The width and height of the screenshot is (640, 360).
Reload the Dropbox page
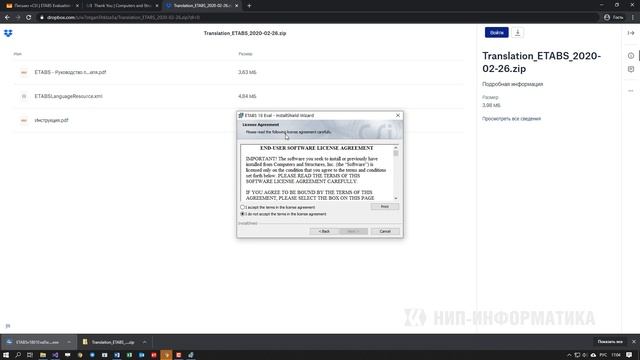click(x=29, y=18)
